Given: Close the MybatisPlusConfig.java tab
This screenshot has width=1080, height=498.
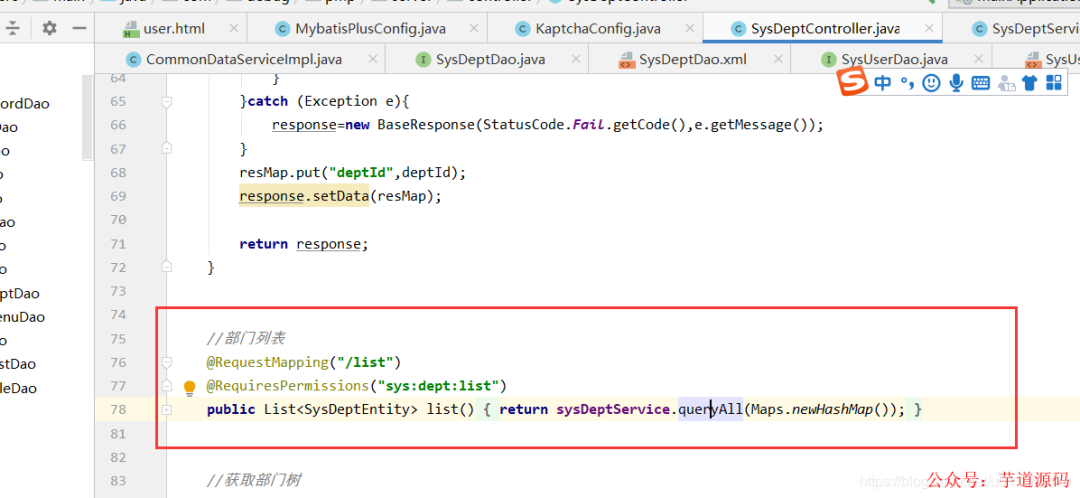Looking at the screenshot, I should tap(472, 28).
